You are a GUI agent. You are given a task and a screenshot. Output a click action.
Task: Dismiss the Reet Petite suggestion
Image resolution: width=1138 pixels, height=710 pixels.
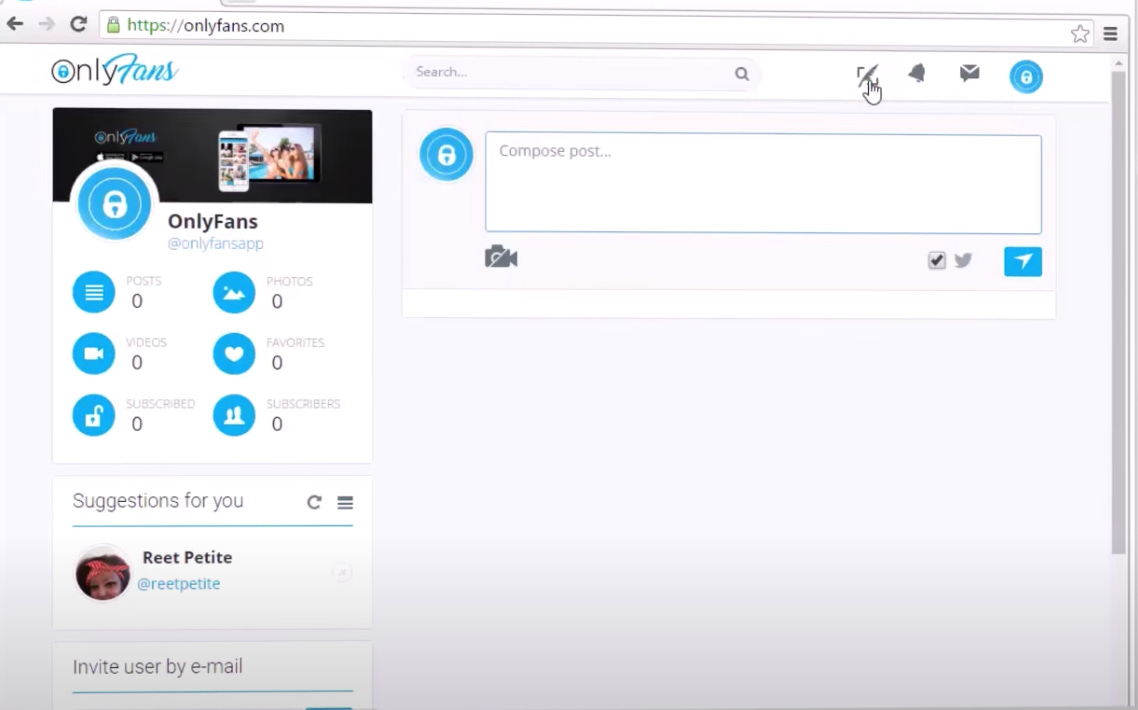point(343,572)
